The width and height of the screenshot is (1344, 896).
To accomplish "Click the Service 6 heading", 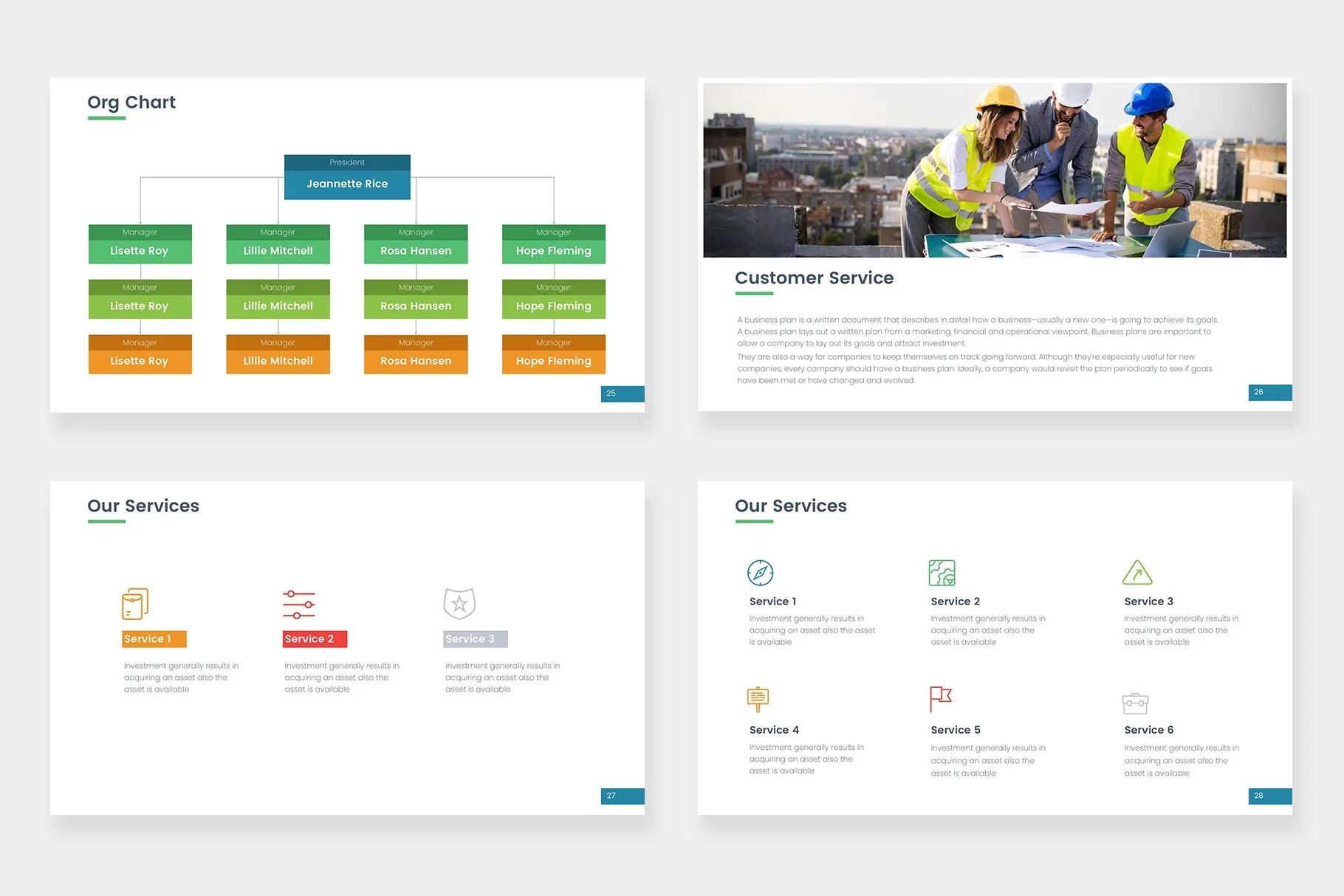I will point(1149,730).
